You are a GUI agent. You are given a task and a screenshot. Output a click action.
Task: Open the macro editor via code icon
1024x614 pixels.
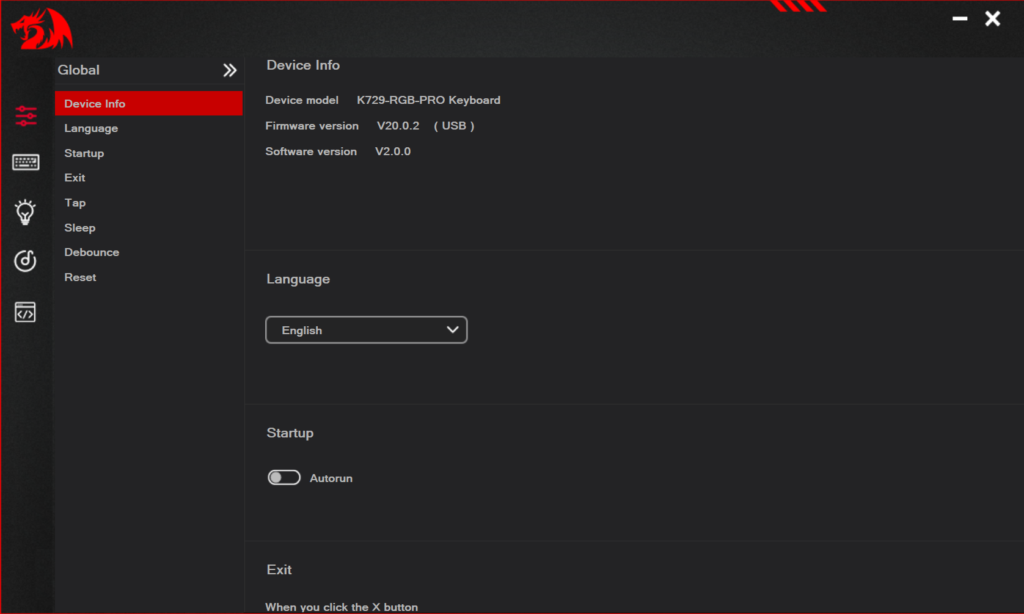coord(25,311)
